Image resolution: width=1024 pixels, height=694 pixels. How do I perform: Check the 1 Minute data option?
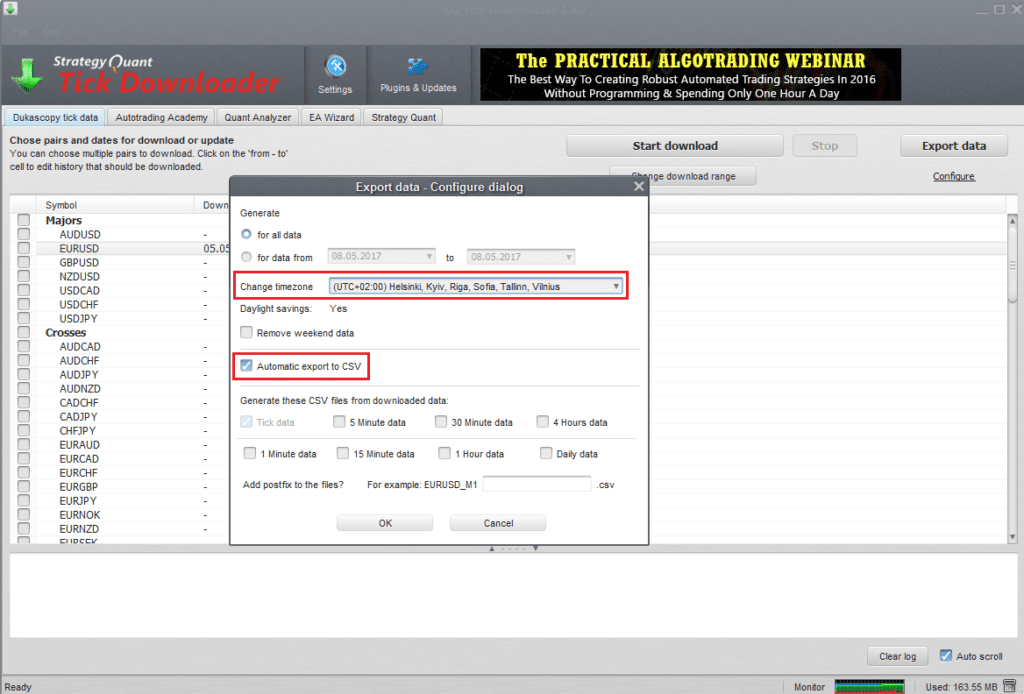[249, 453]
